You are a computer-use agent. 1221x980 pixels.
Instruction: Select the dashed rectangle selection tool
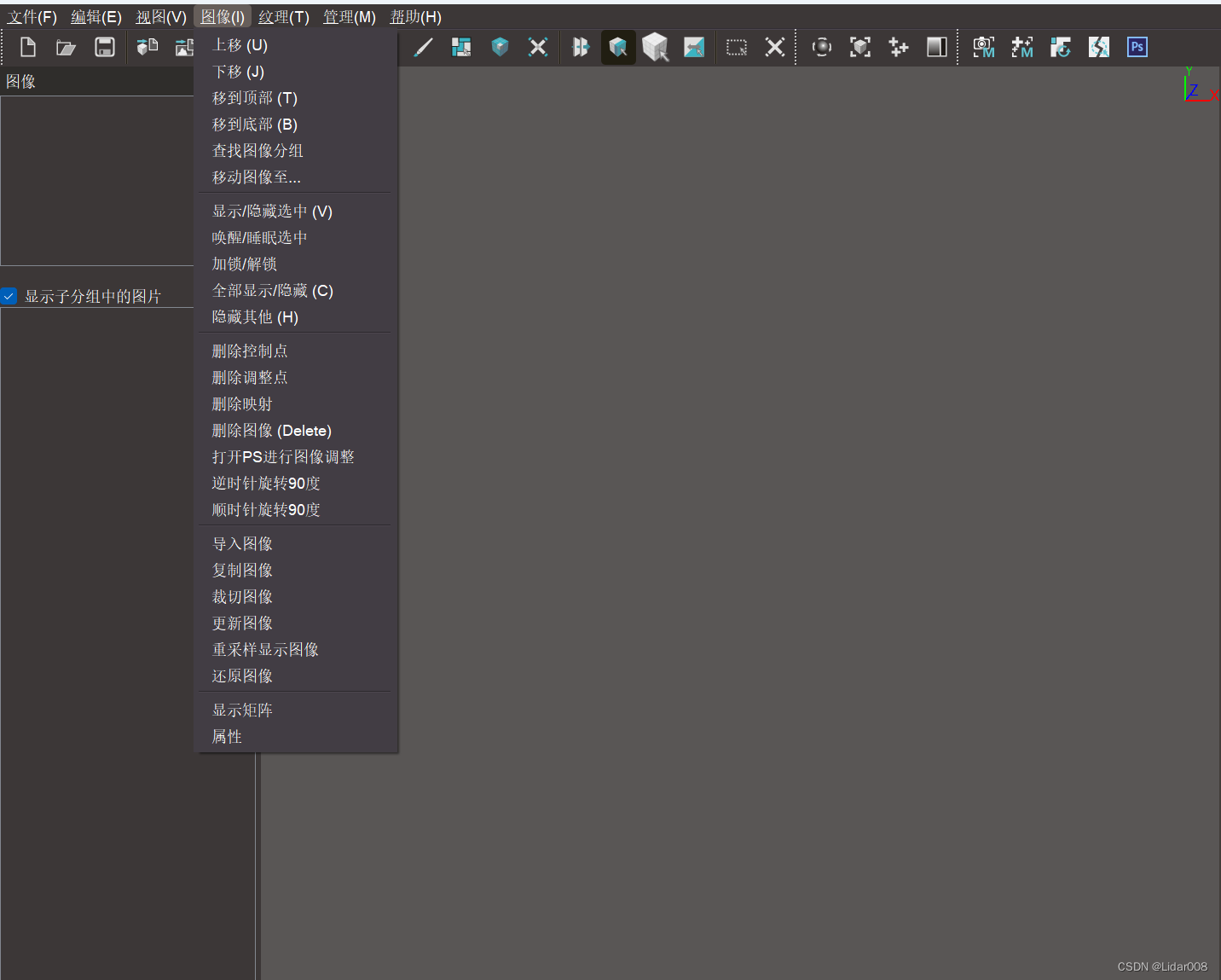[x=737, y=47]
